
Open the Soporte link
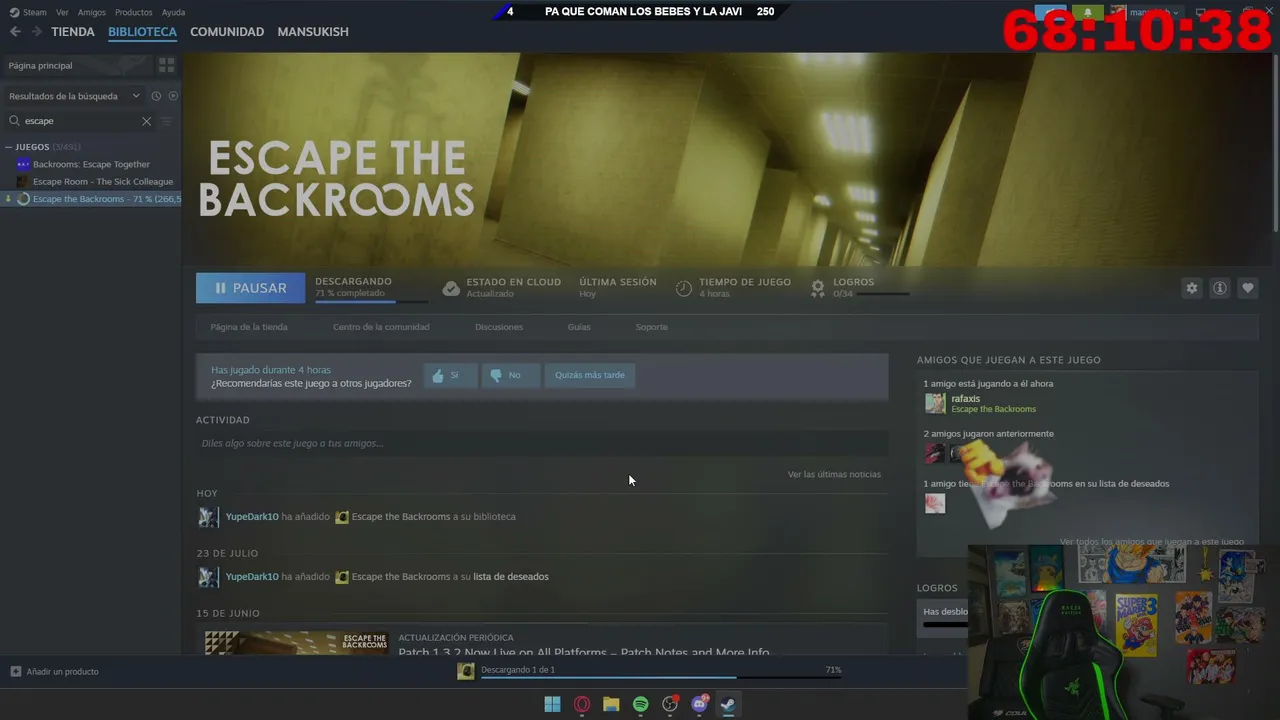[x=652, y=327]
